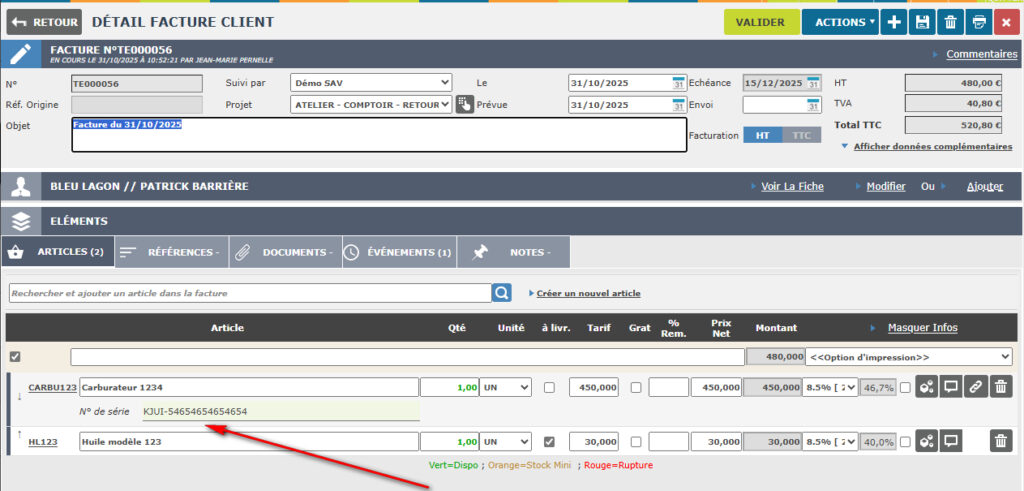1024x491 pixels.
Task: Delete the Huile modèle 123 line
Action: (1001, 441)
